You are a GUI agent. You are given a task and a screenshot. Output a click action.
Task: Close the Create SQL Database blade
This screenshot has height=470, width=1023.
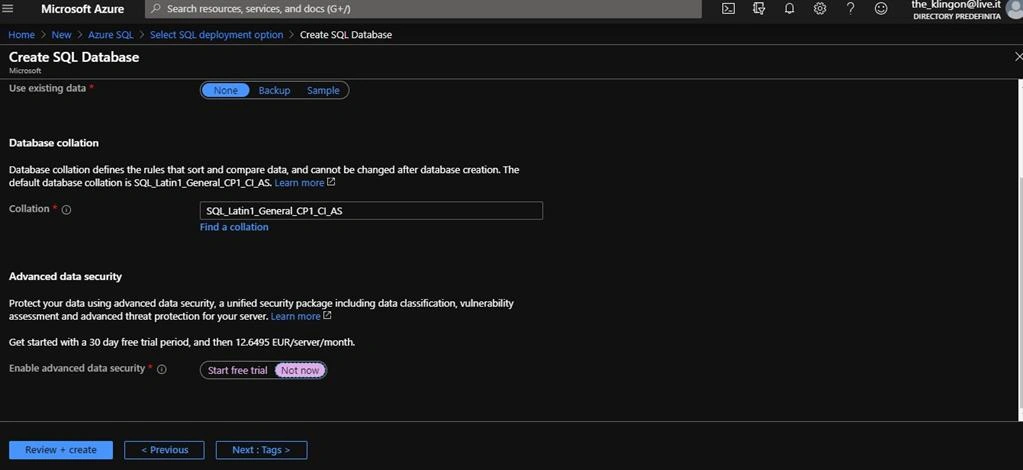coord(1018,57)
